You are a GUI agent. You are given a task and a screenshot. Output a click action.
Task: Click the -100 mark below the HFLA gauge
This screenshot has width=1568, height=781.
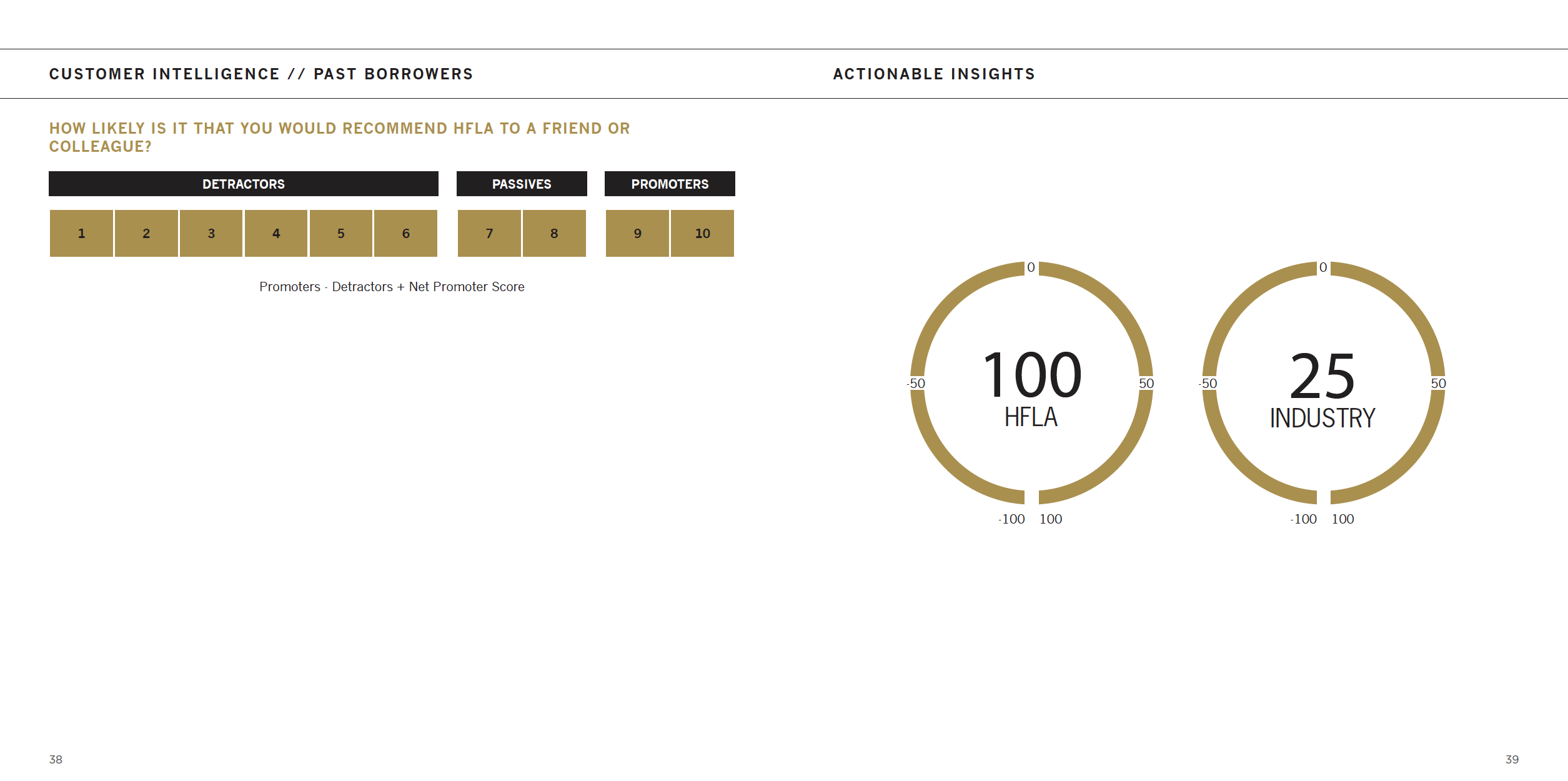[x=1011, y=519]
